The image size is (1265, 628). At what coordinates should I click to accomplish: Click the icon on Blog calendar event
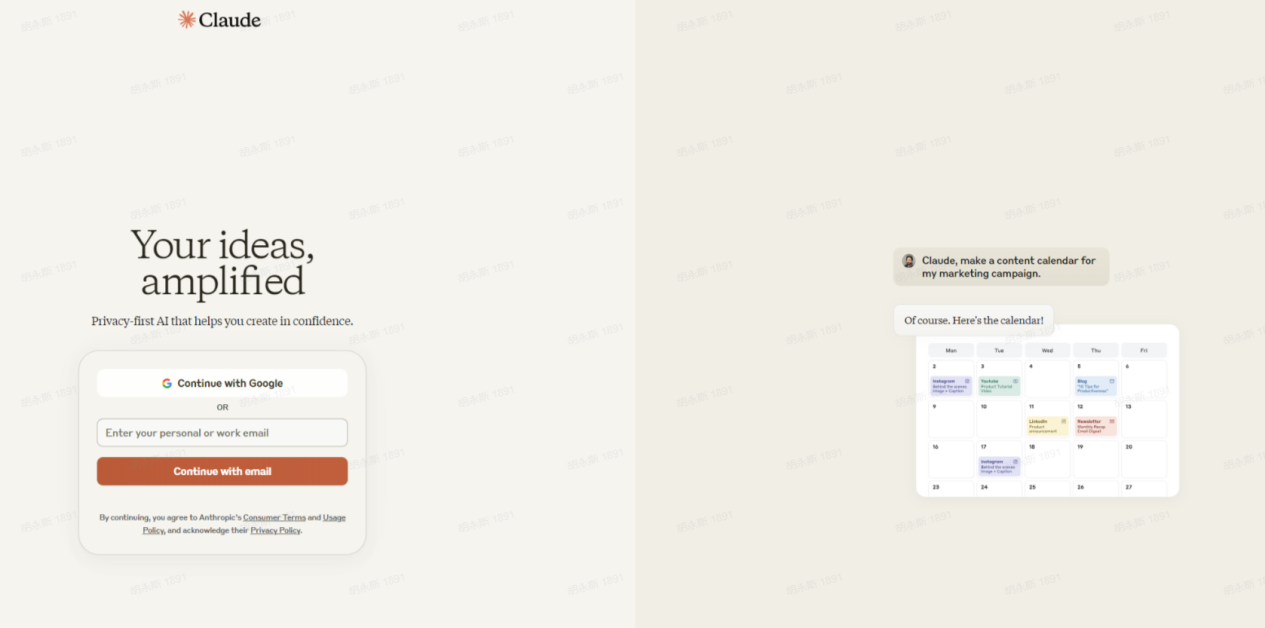pos(1112,381)
